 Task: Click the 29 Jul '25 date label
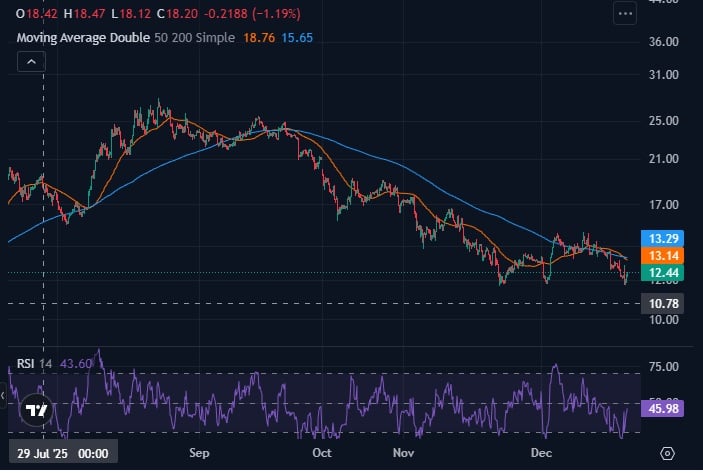62,453
